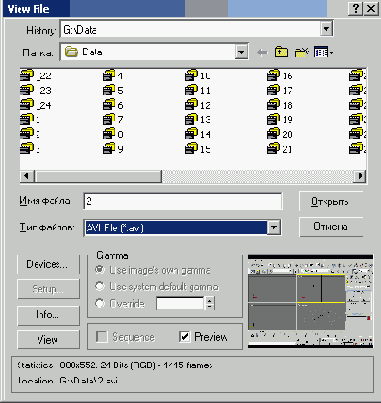
Task: Click the back arrow navigation icon
Action: point(262,53)
